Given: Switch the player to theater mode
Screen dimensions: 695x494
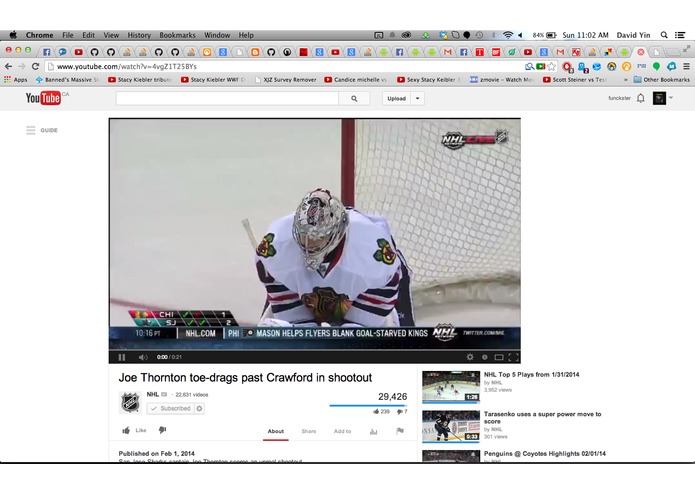Looking at the screenshot, I should pos(499,357).
